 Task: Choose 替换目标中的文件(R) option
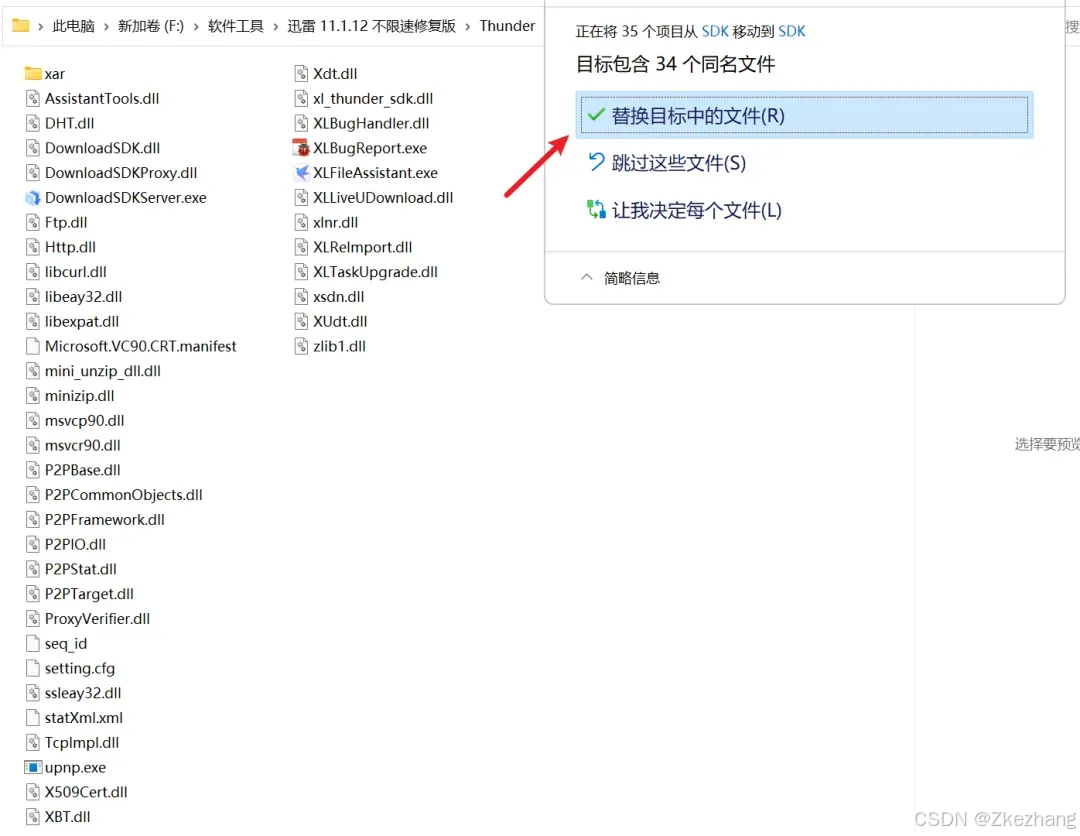[x=804, y=115]
